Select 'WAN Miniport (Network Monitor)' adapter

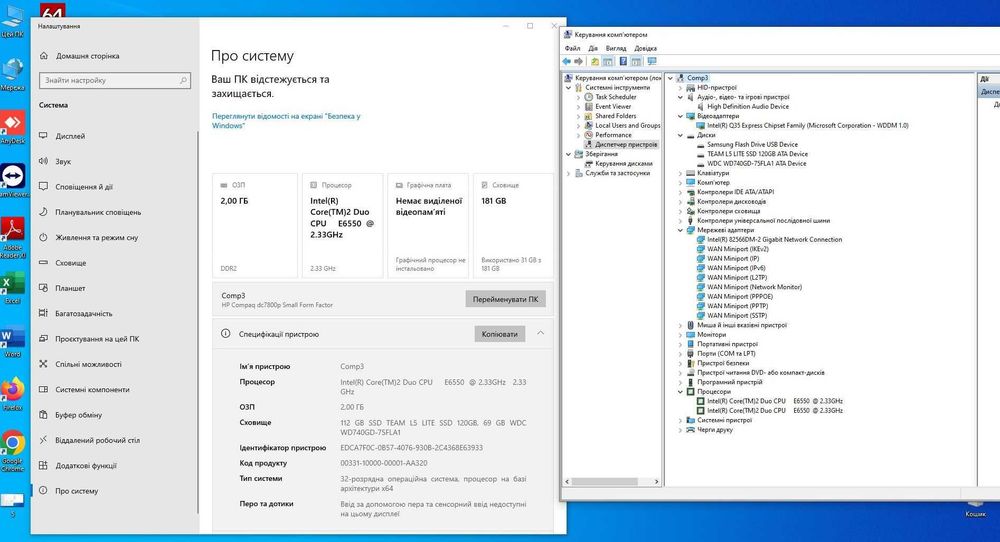(x=754, y=287)
